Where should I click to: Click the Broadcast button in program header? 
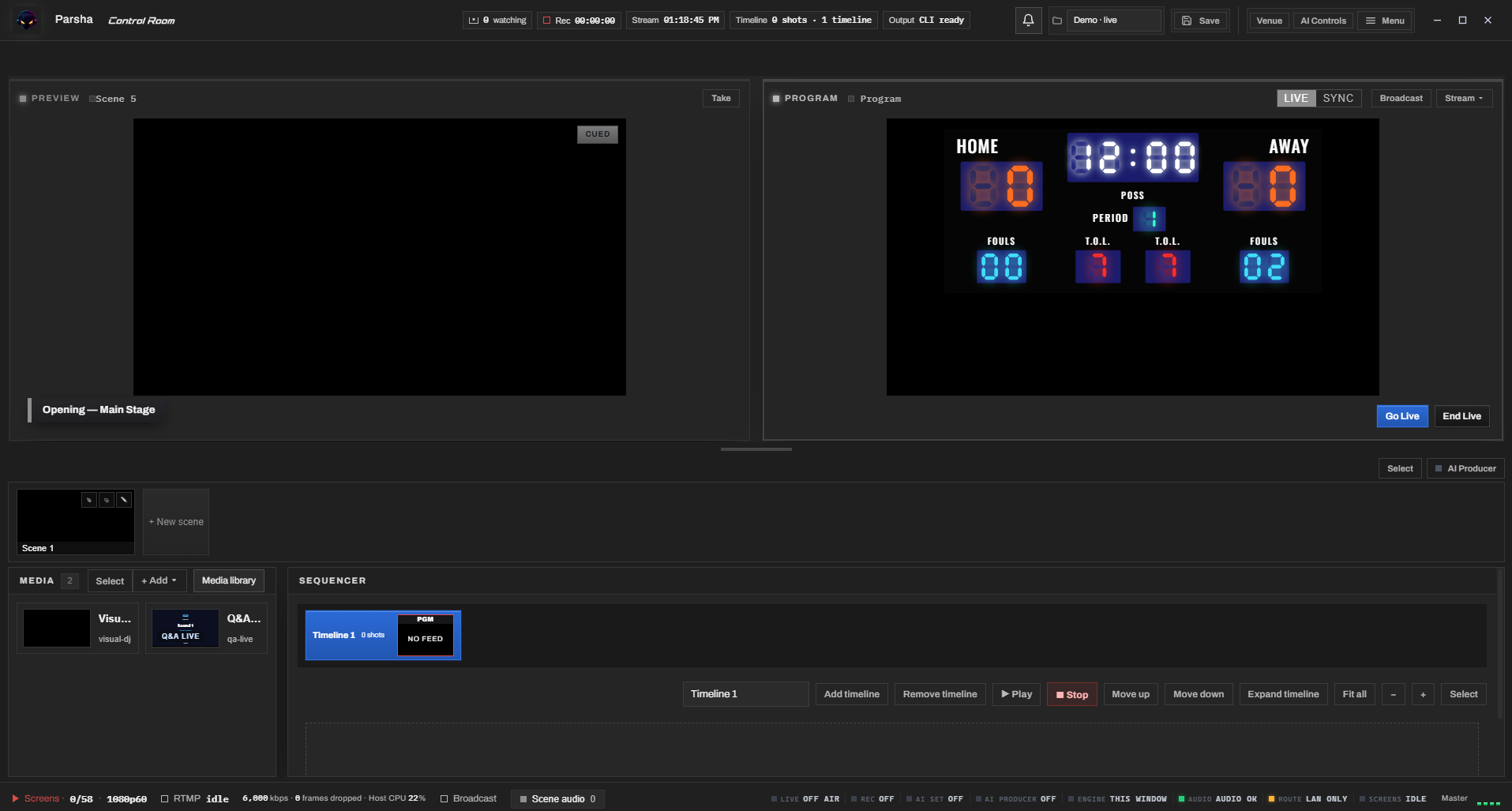pos(1401,98)
